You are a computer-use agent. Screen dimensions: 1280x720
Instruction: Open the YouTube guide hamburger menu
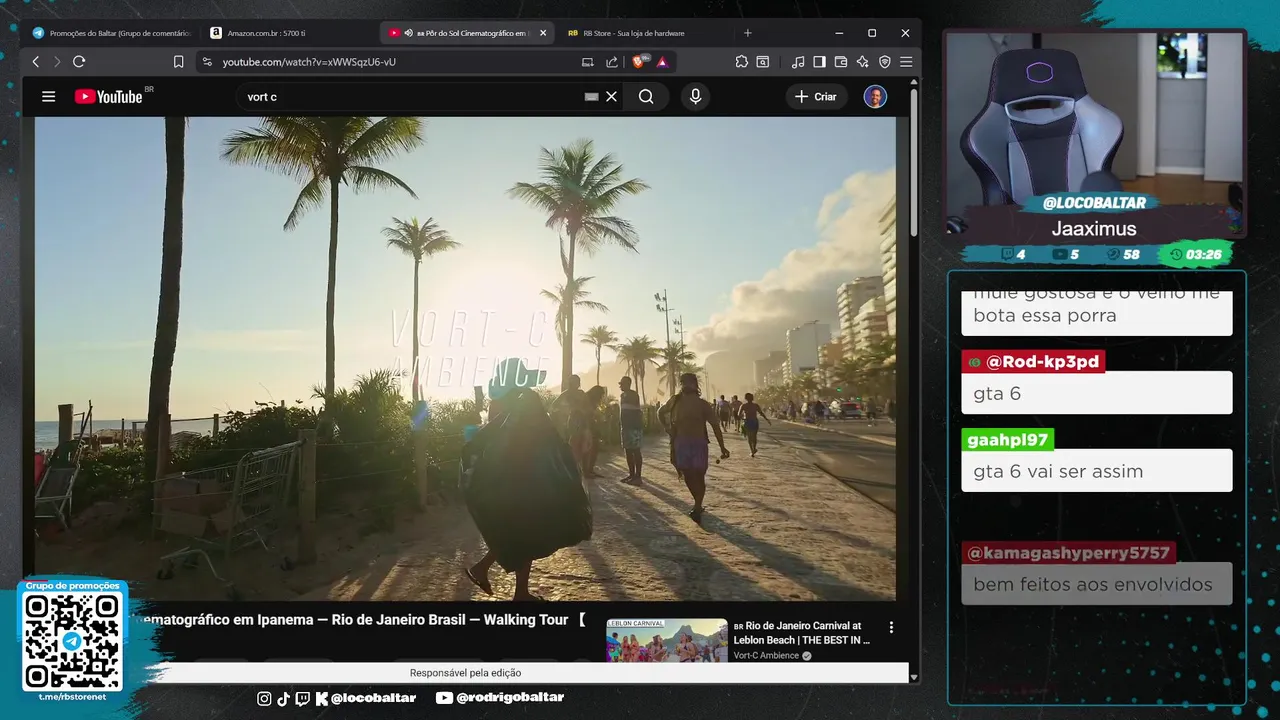48,97
